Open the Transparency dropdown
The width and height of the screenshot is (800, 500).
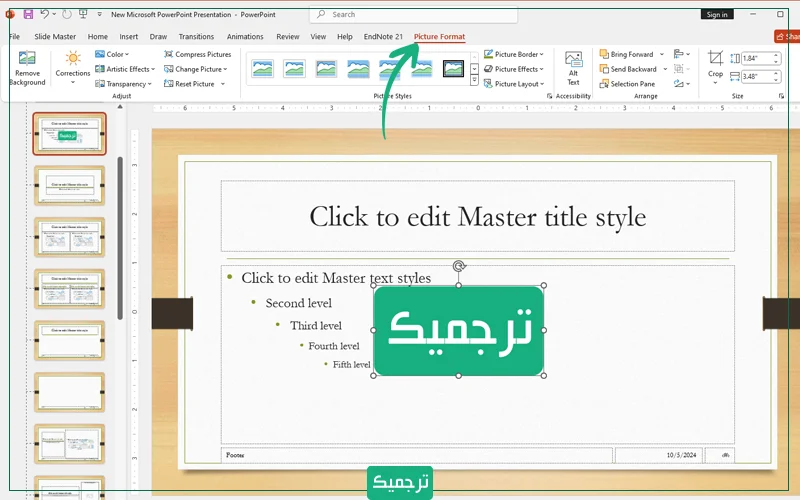(x=123, y=84)
